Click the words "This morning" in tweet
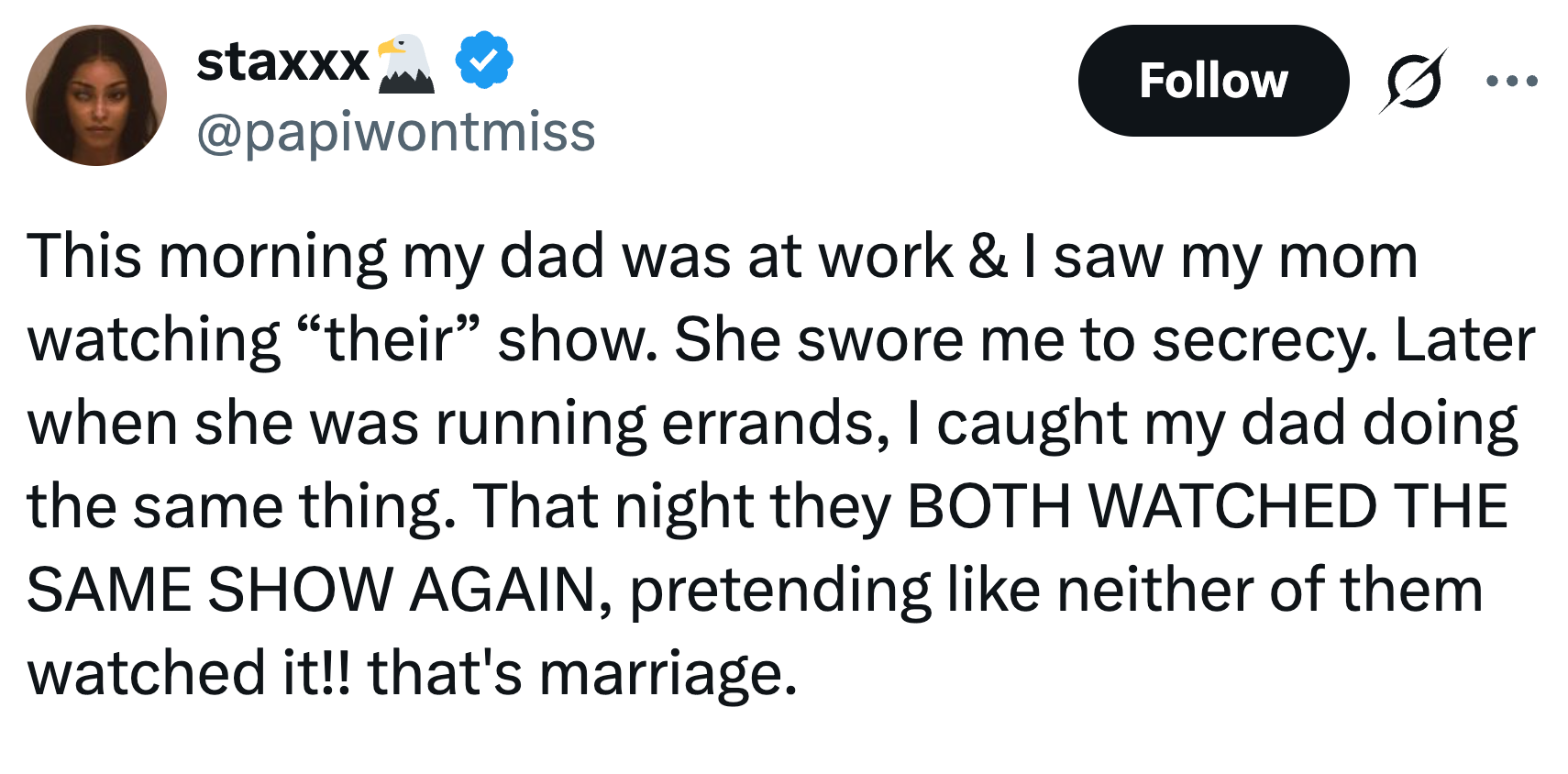 point(207,256)
